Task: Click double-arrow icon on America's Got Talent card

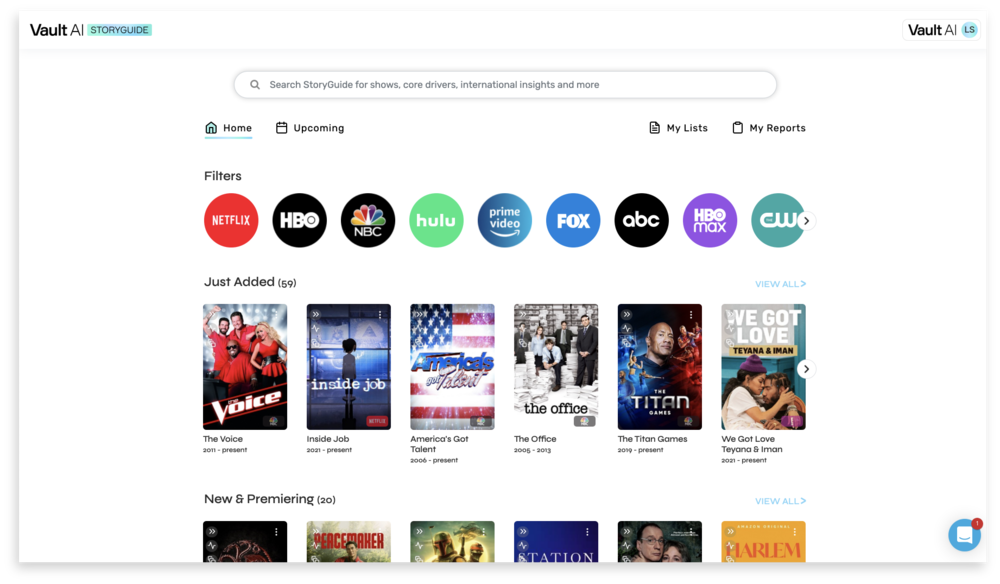Action: coord(420,314)
